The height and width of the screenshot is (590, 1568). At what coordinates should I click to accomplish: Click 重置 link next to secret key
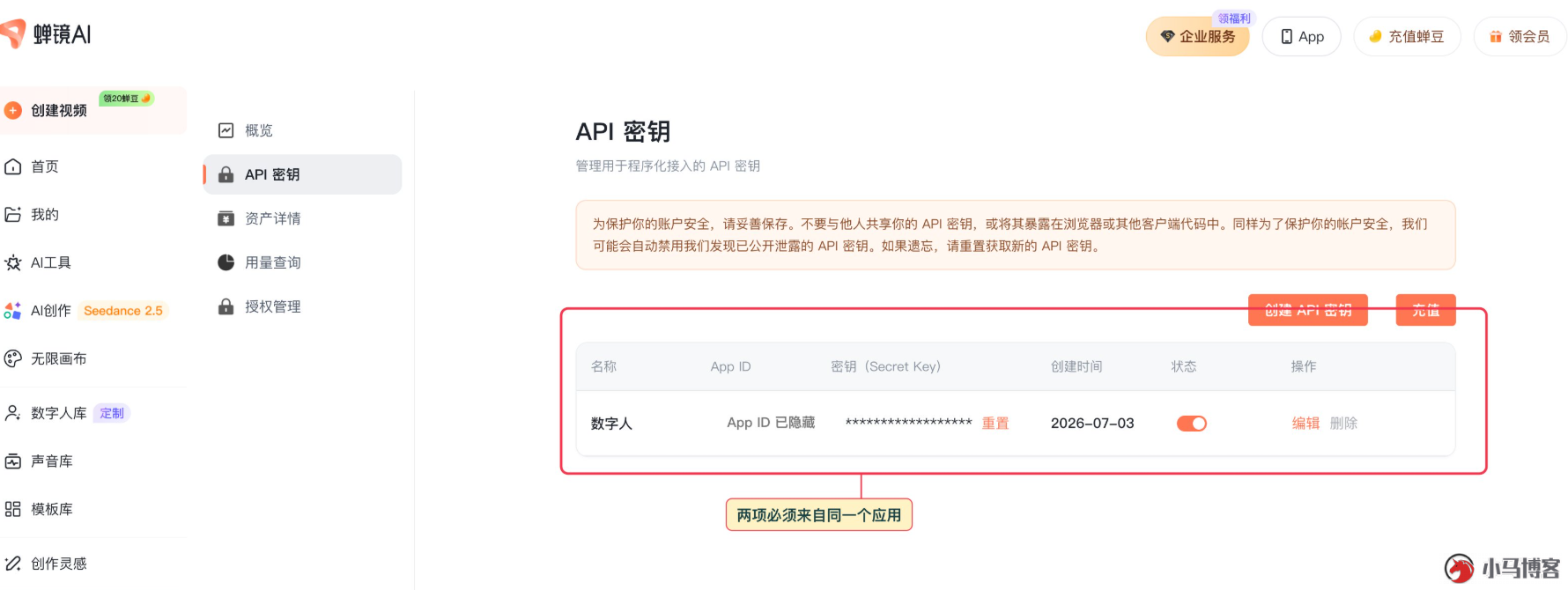pos(995,424)
